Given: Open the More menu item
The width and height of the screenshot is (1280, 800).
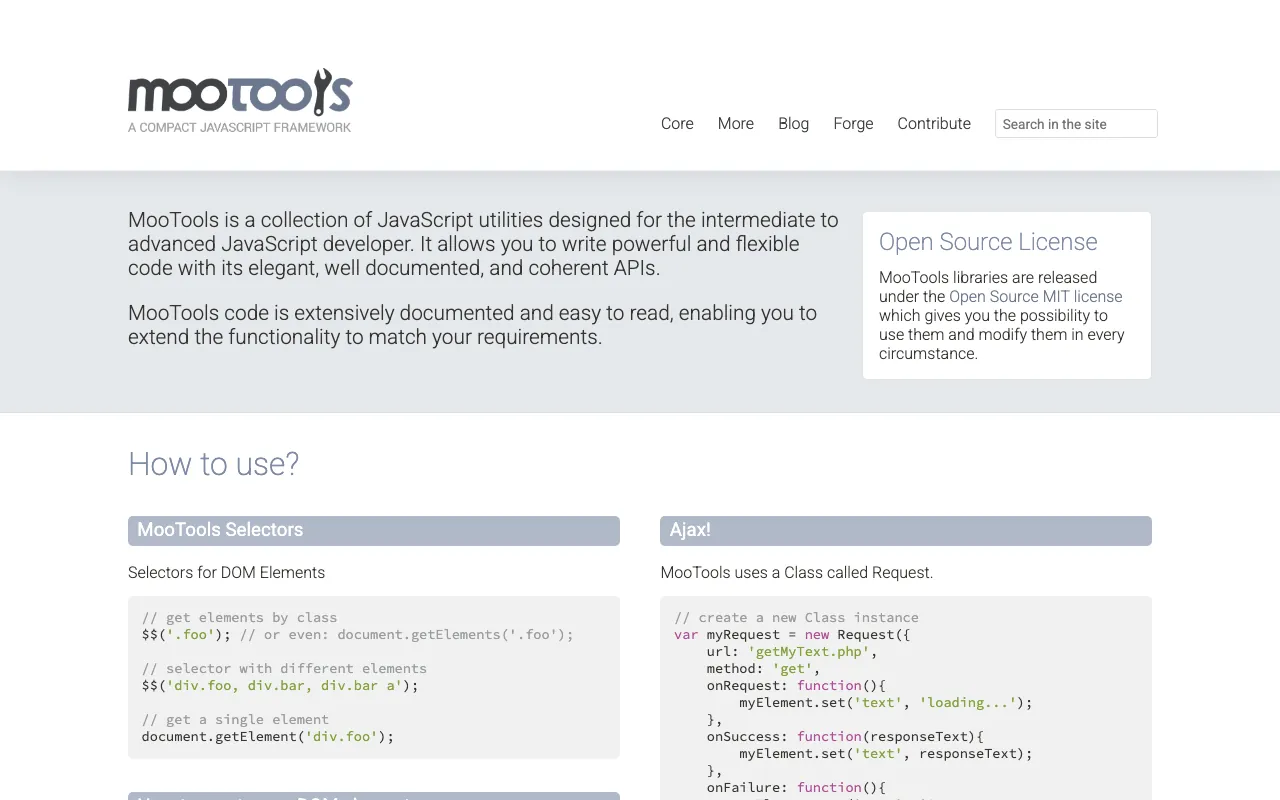Looking at the screenshot, I should [x=736, y=123].
